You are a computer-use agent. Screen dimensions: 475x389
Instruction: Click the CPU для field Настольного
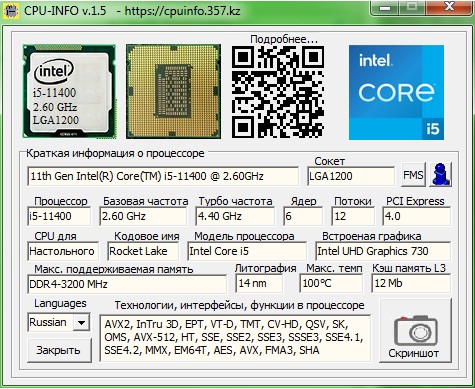coord(63,251)
